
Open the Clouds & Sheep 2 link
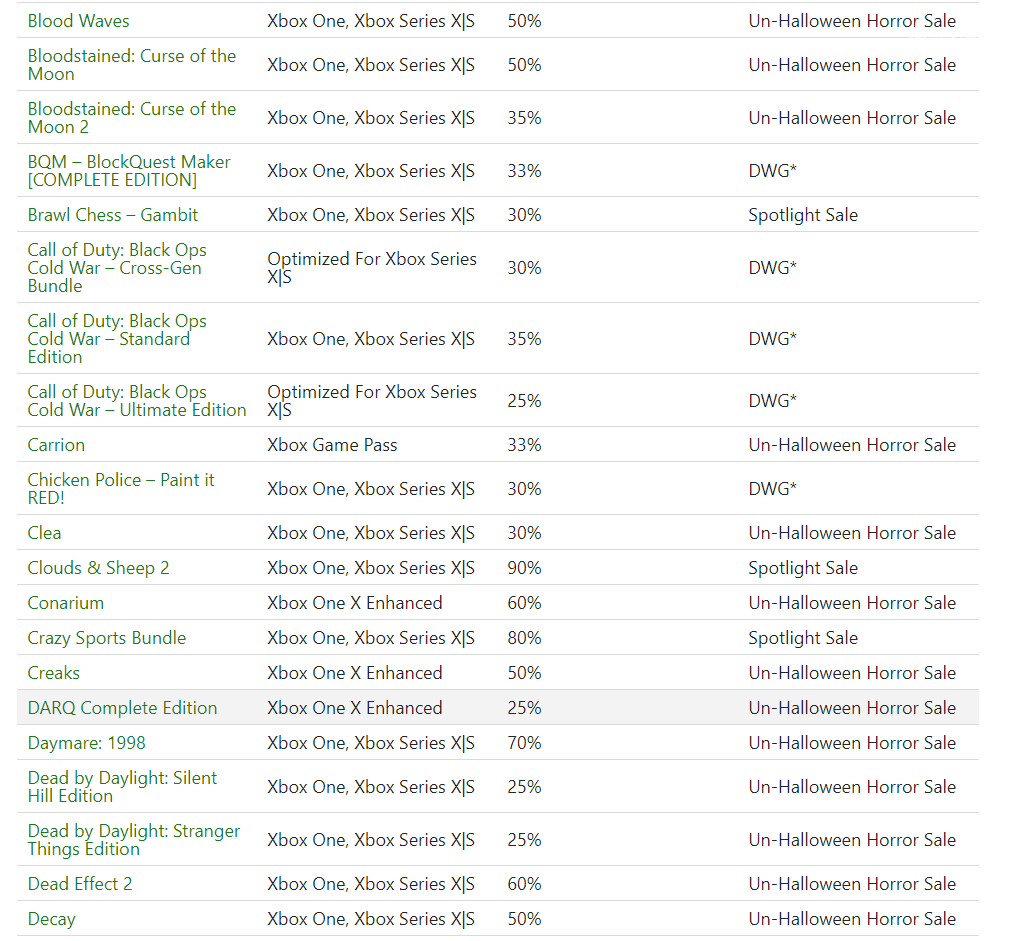(98, 568)
